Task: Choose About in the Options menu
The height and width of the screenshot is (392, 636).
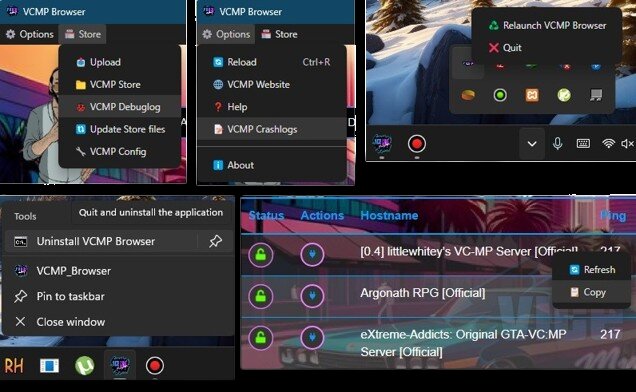Action: click(x=271, y=165)
